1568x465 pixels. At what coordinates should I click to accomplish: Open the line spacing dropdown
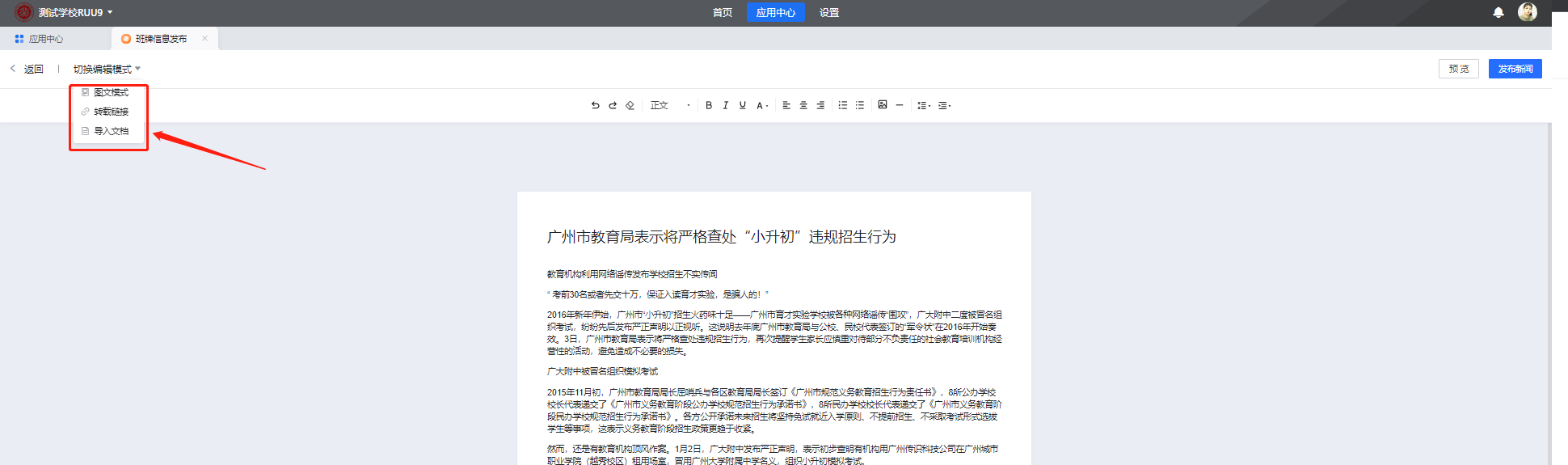[x=923, y=105]
